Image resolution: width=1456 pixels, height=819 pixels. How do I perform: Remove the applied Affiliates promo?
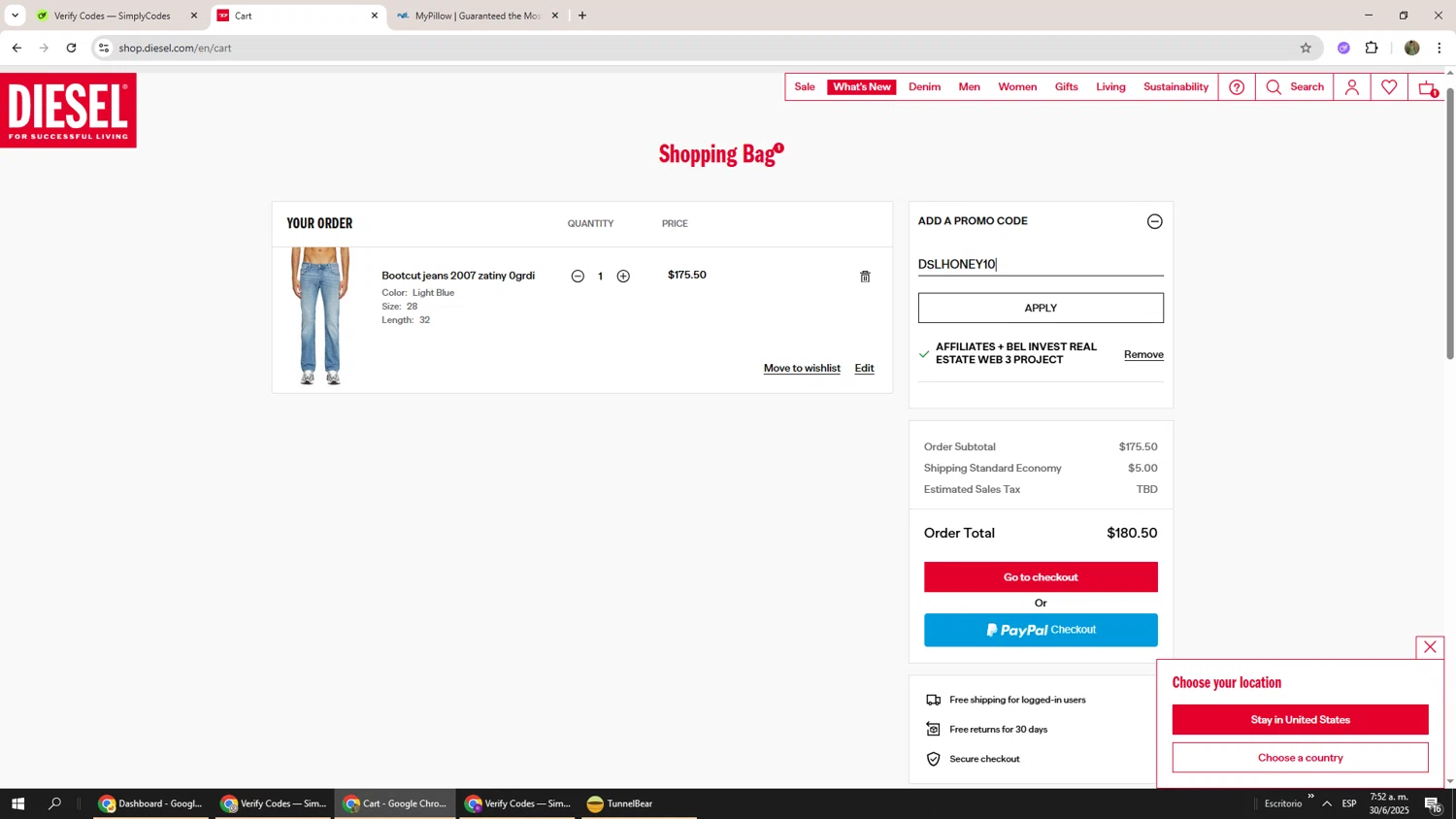[x=1143, y=354]
